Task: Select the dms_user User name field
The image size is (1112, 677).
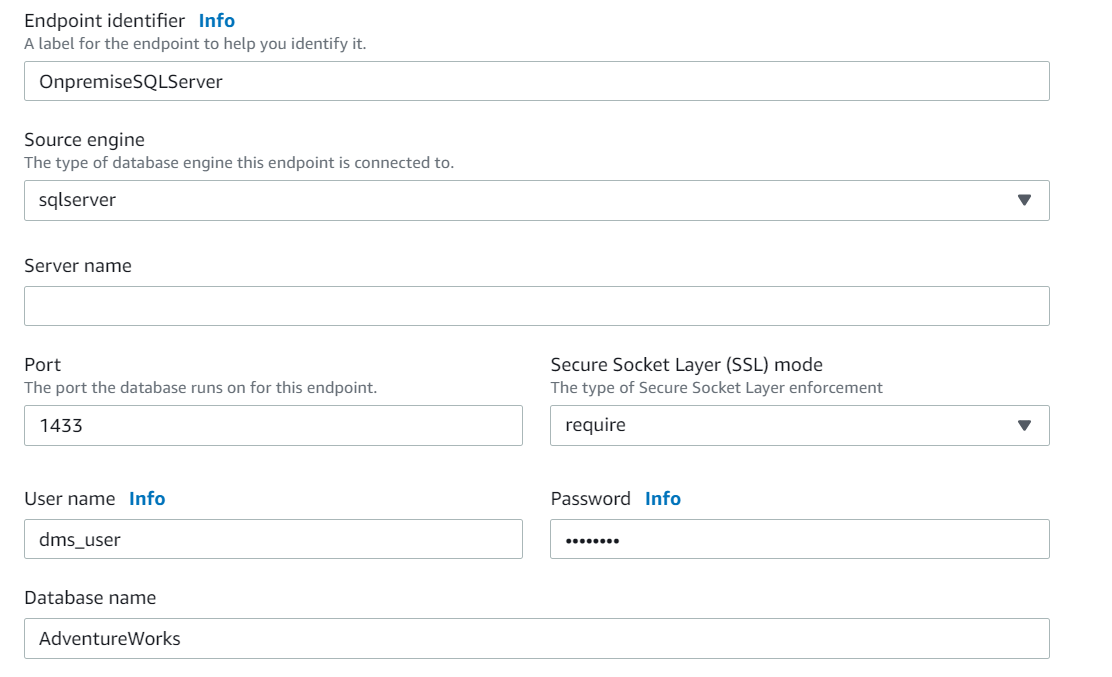Action: pyautogui.click(x=273, y=539)
